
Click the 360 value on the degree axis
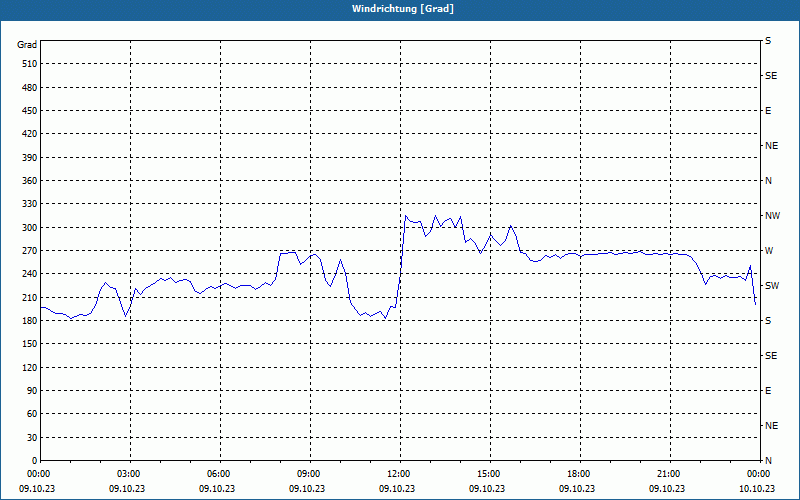click(30, 181)
